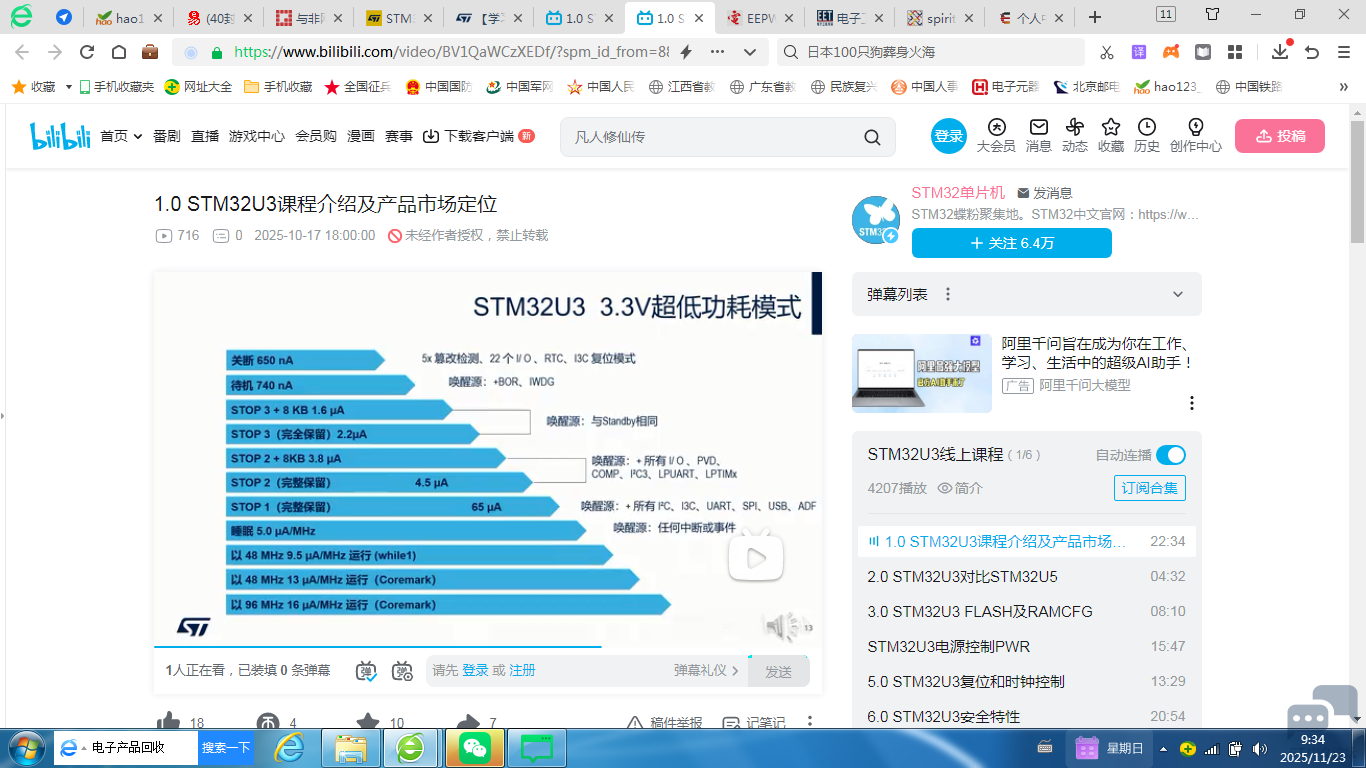The image size is (1366, 768).
Task: Open the 历史 history clock icon
Action: coord(1147,128)
